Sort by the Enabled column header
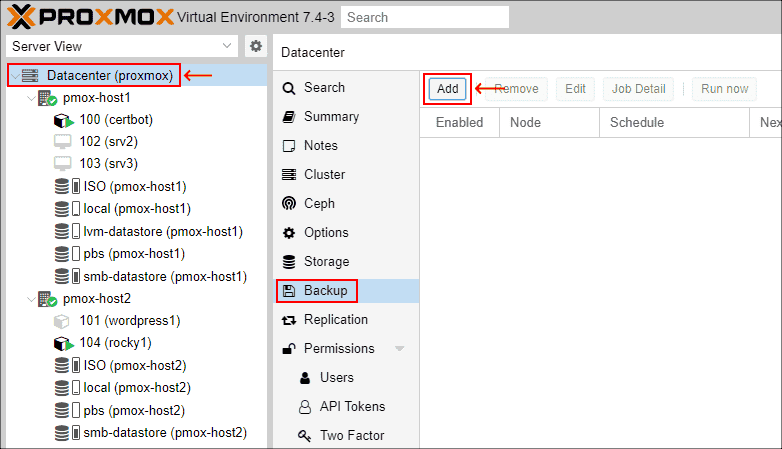The width and height of the screenshot is (782, 449). [459, 123]
